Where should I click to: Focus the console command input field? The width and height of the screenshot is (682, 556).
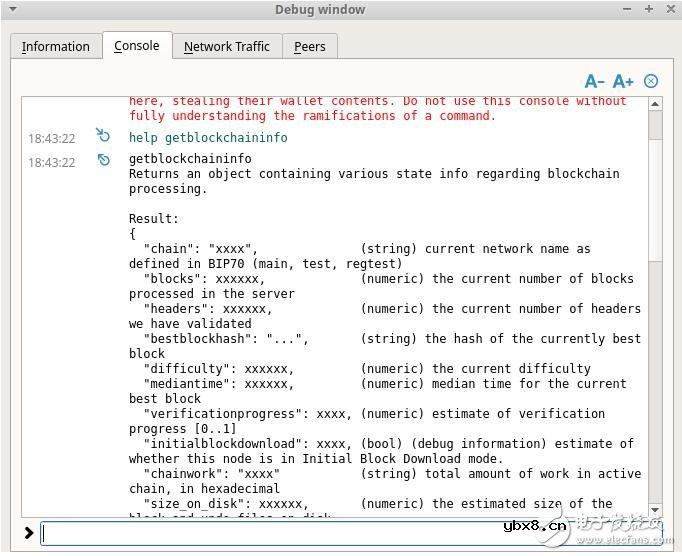300,533
